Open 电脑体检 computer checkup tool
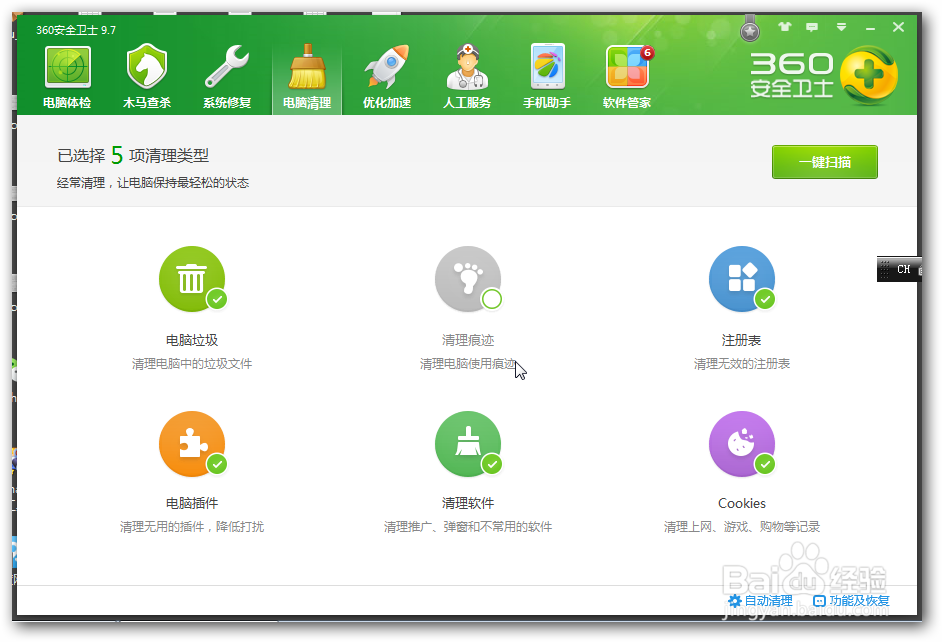 click(67, 76)
